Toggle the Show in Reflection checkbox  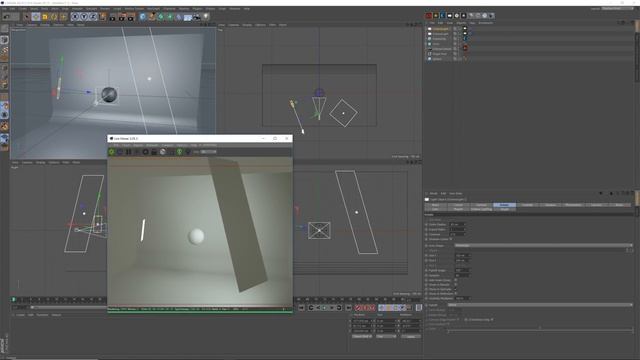click(x=456, y=293)
